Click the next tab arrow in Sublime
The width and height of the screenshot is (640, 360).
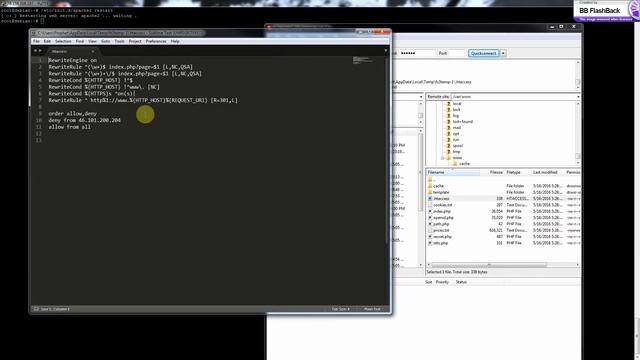point(40,51)
